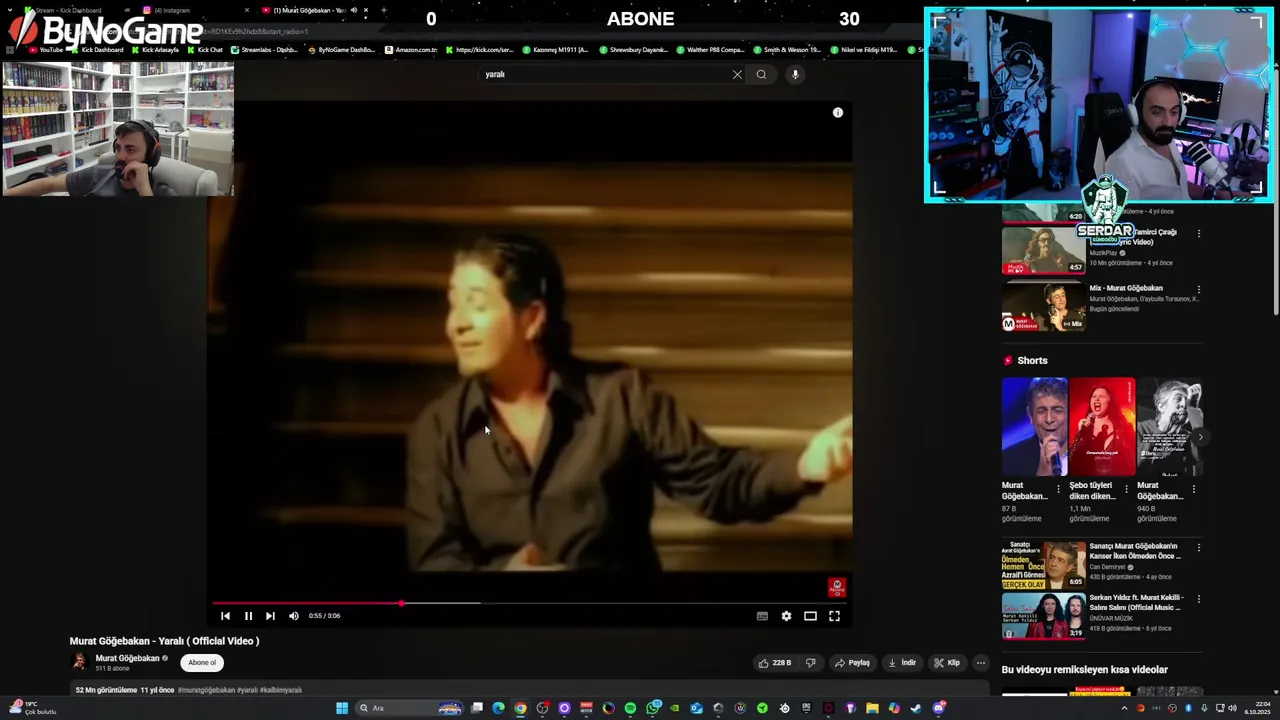Open taskbar clock showing 22:04
This screenshot has height=720, width=1280.
coord(1257,708)
